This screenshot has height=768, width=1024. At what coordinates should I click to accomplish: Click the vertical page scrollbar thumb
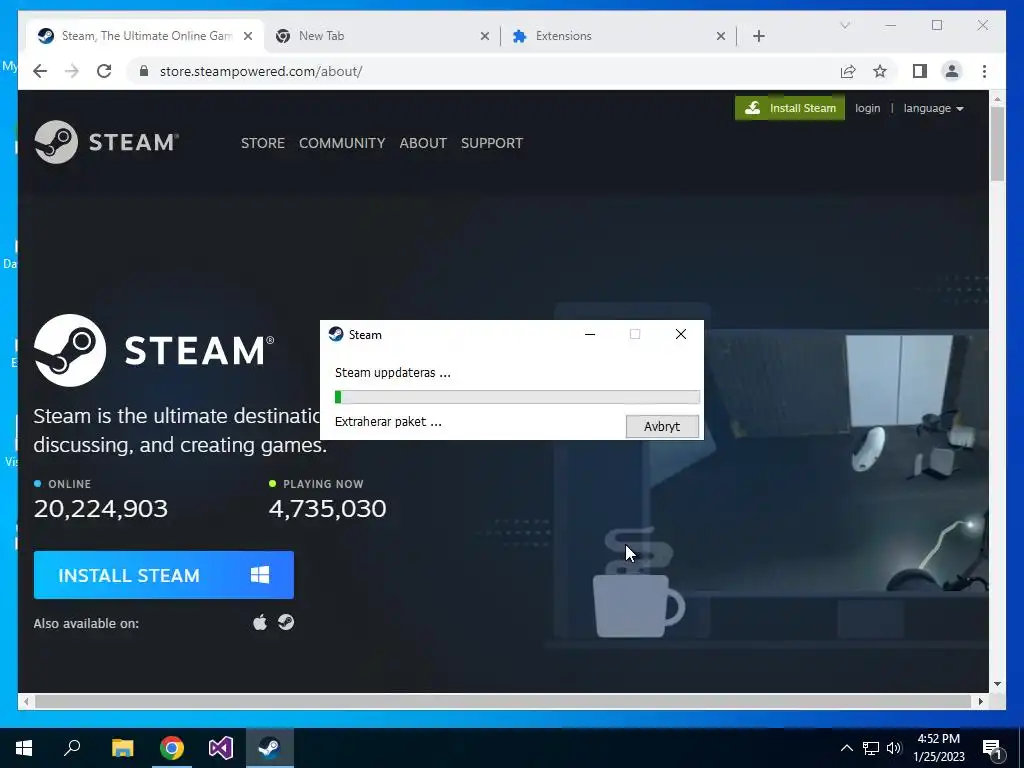(x=997, y=144)
